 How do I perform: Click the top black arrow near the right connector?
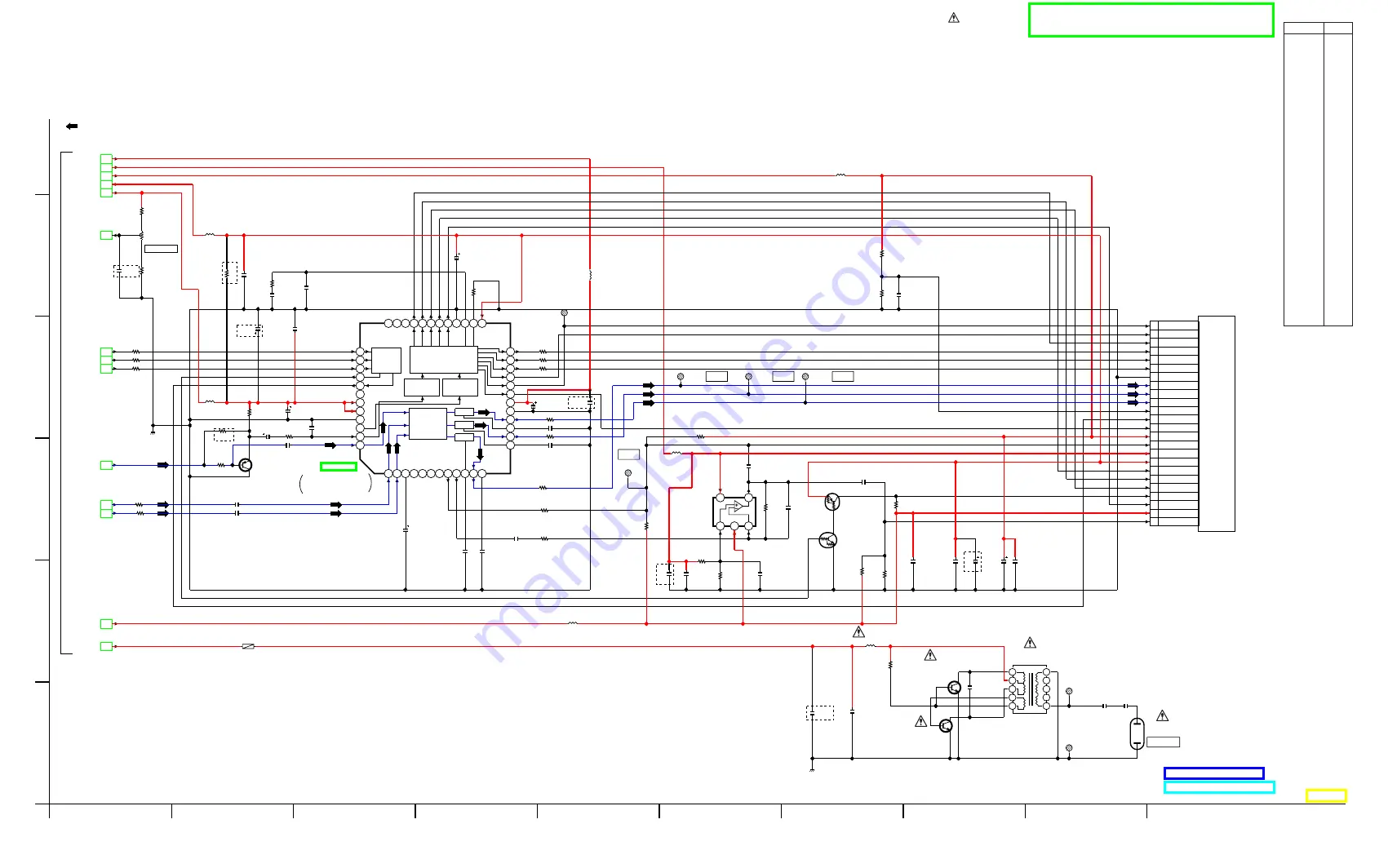click(1133, 385)
